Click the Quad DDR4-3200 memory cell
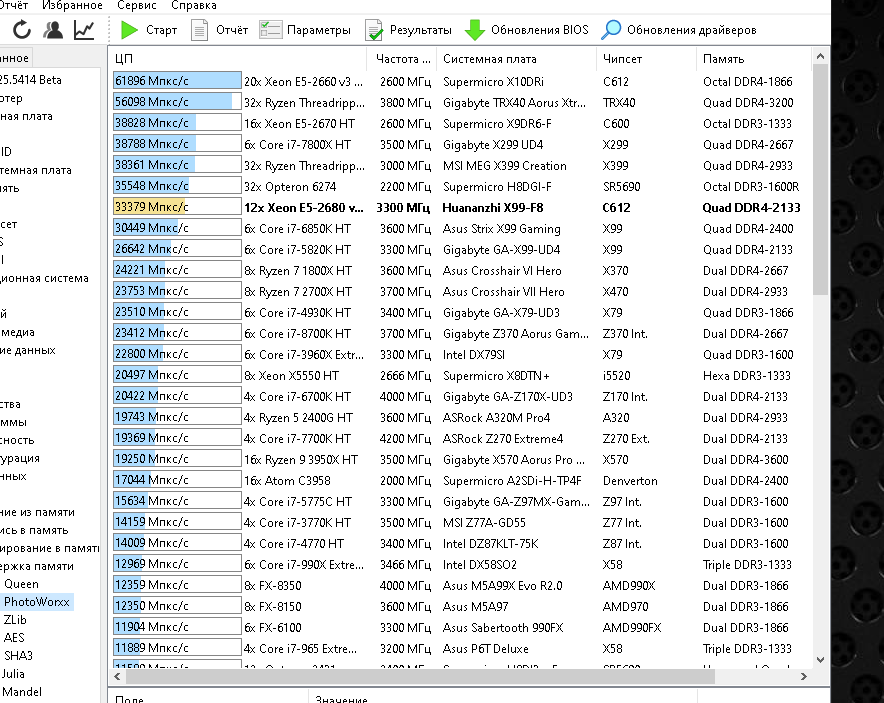 point(748,103)
